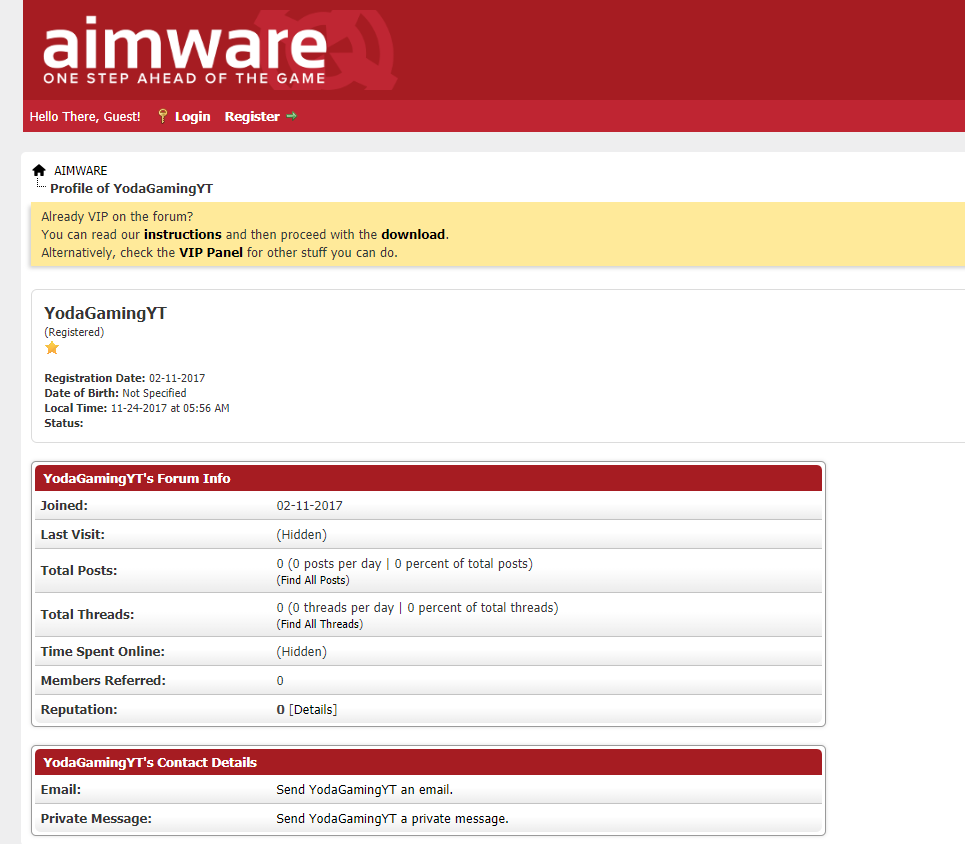Click Find All Posts link
The height and width of the screenshot is (844, 965).
pyautogui.click(x=313, y=580)
